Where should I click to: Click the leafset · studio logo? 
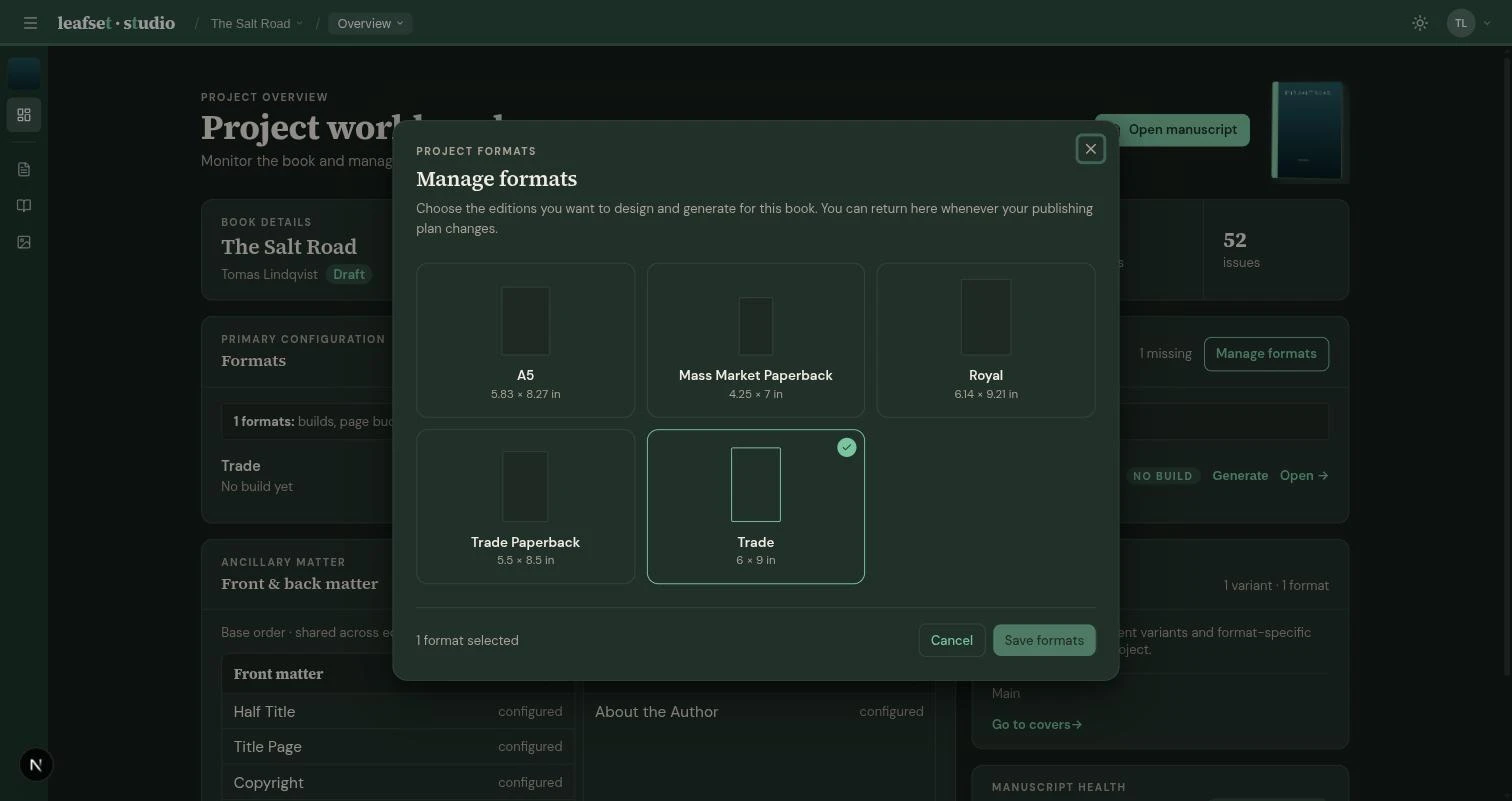point(116,23)
